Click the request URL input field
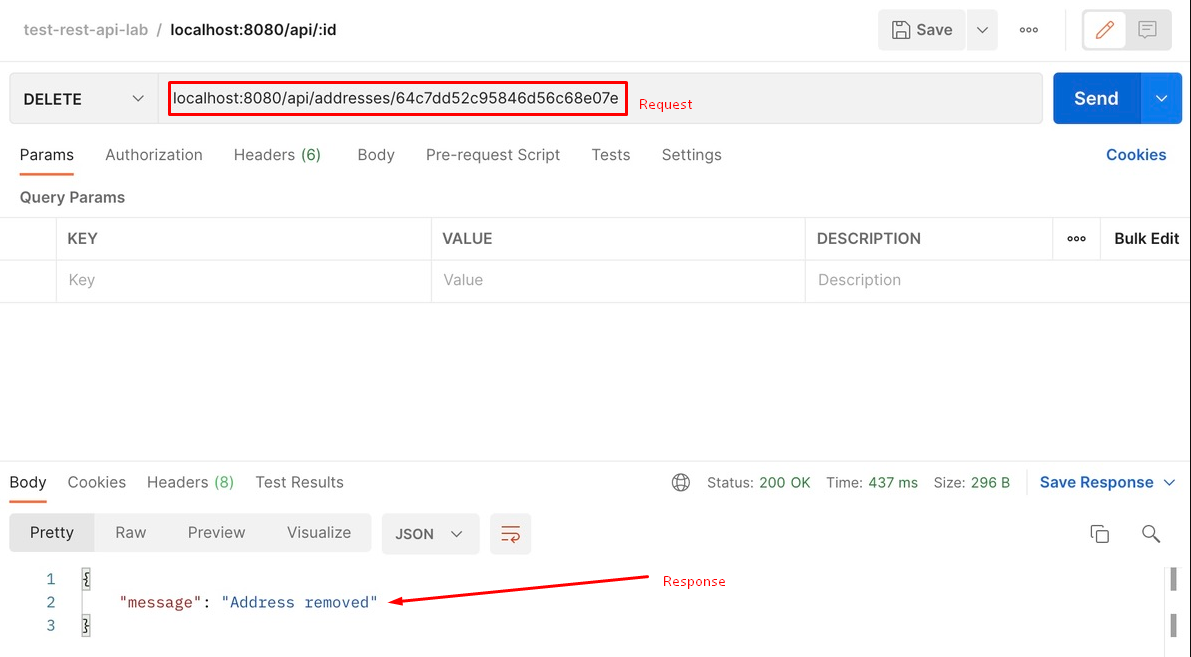This screenshot has width=1191, height=657. pyautogui.click(x=396, y=98)
